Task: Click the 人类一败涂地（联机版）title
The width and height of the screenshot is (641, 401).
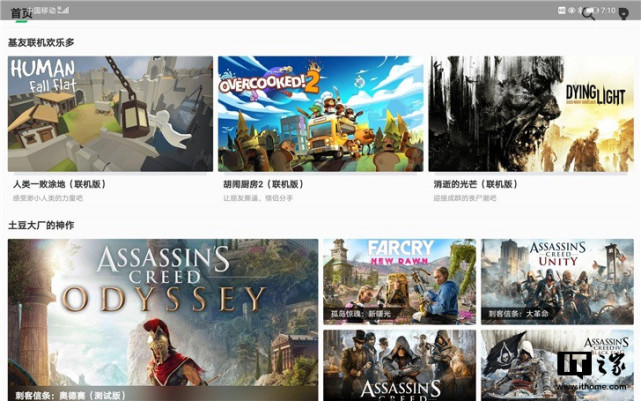Action: (x=59, y=184)
